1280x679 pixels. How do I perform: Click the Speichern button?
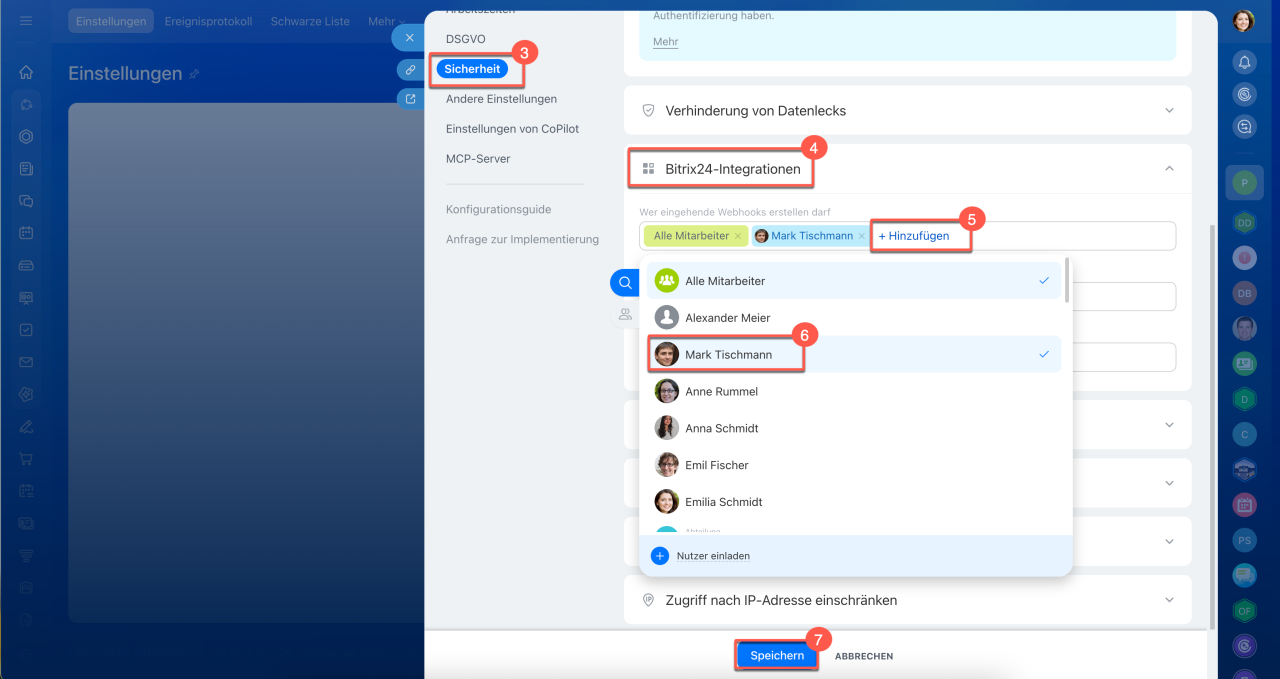coord(777,656)
